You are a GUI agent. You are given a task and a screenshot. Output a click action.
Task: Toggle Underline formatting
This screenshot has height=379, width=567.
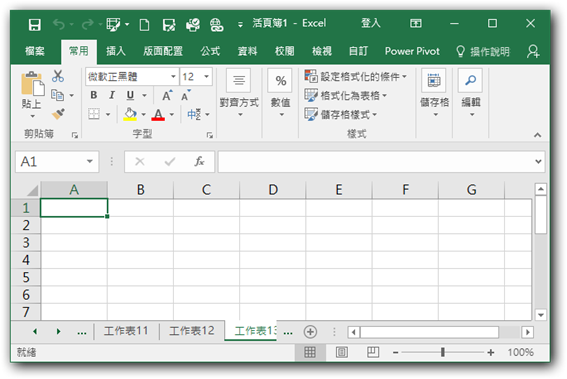pyautogui.click(x=130, y=95)
